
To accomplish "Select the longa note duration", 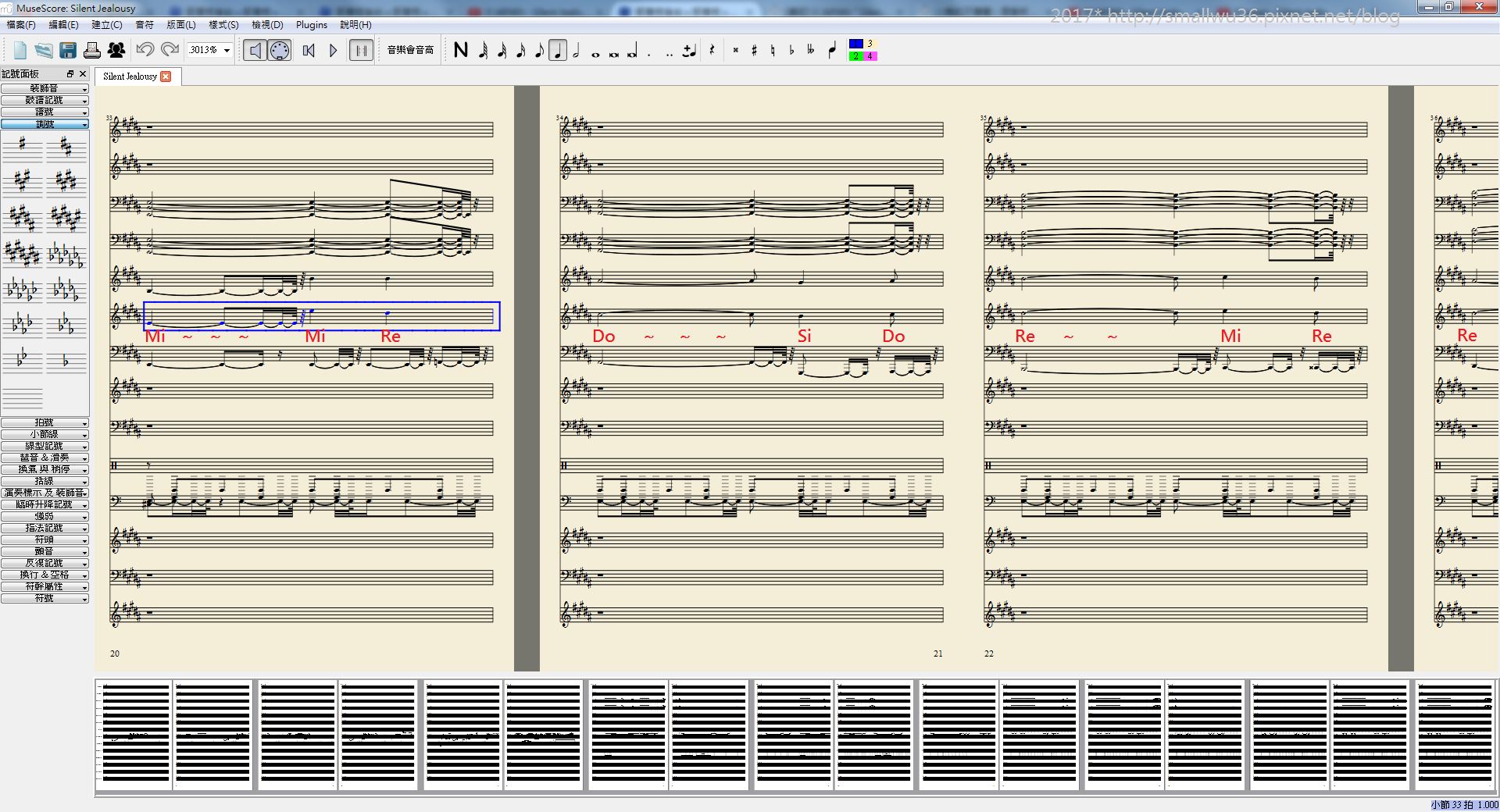I will click(633, 50).
